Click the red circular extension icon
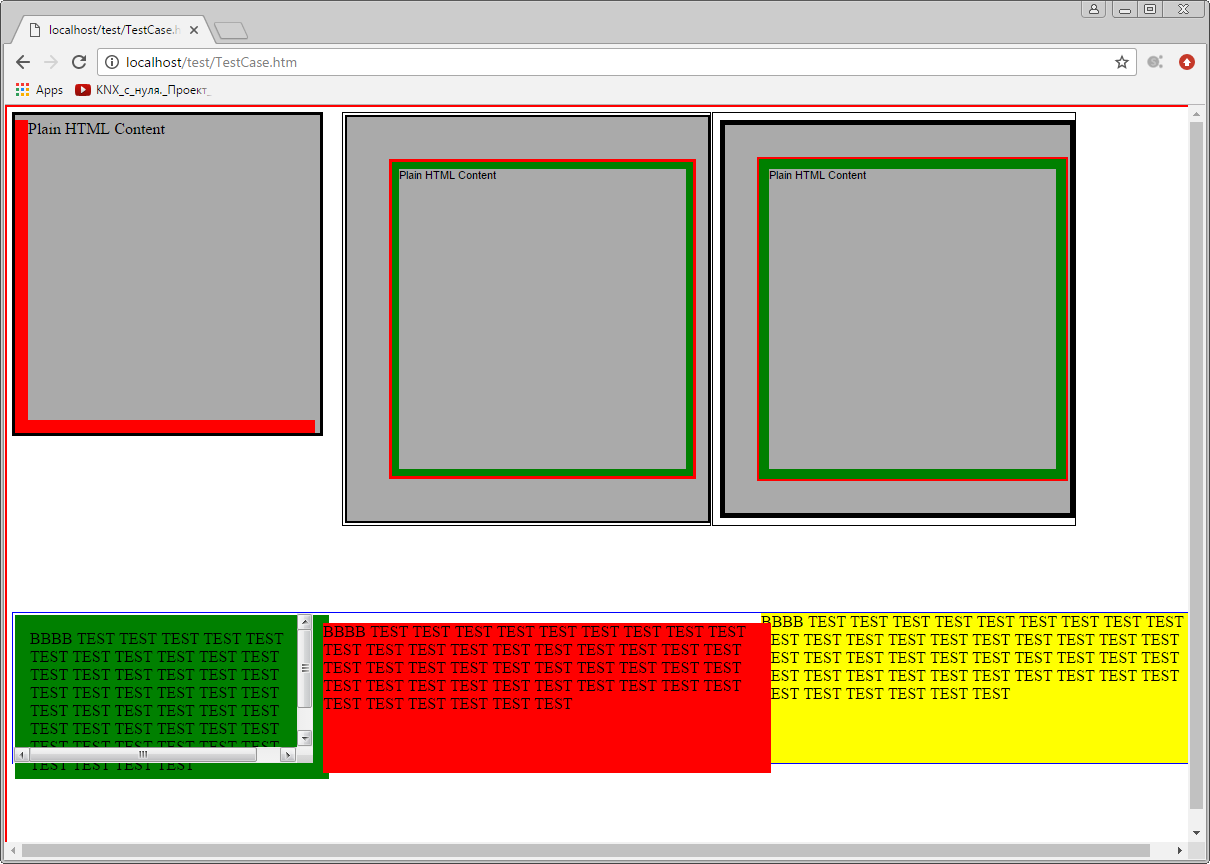This screenshot has width=1210, height=864. pos(1187,62)
